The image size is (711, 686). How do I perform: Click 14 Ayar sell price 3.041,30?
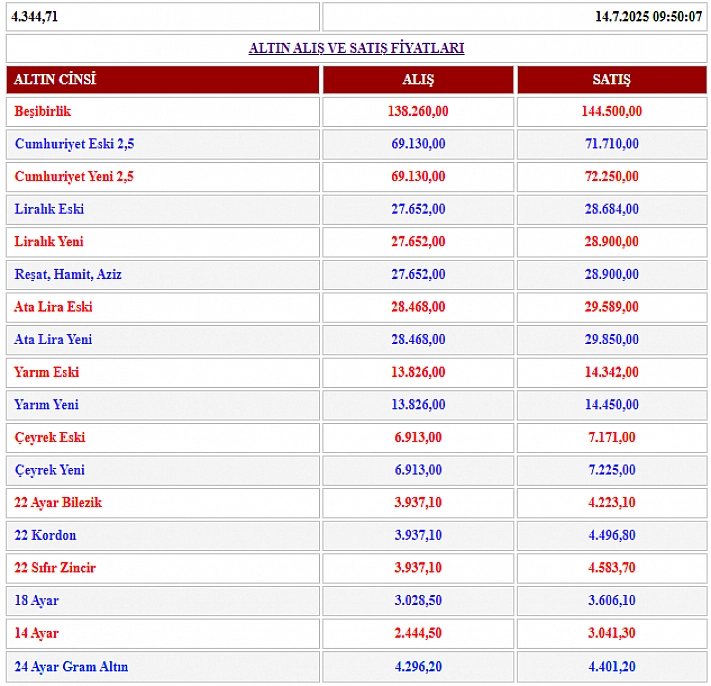click(x=611, y=633)
